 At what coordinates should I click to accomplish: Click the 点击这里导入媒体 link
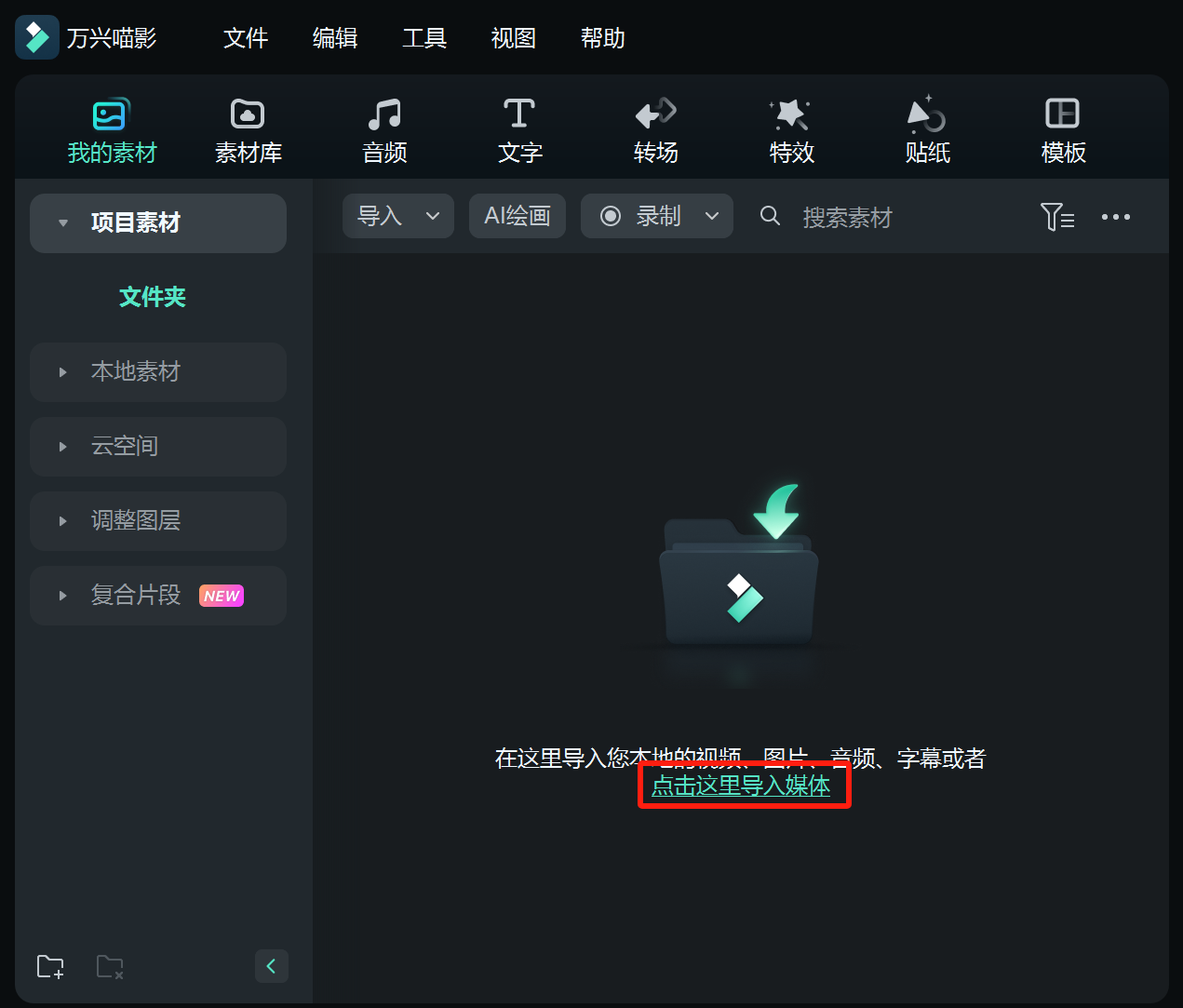coord(743,785)
